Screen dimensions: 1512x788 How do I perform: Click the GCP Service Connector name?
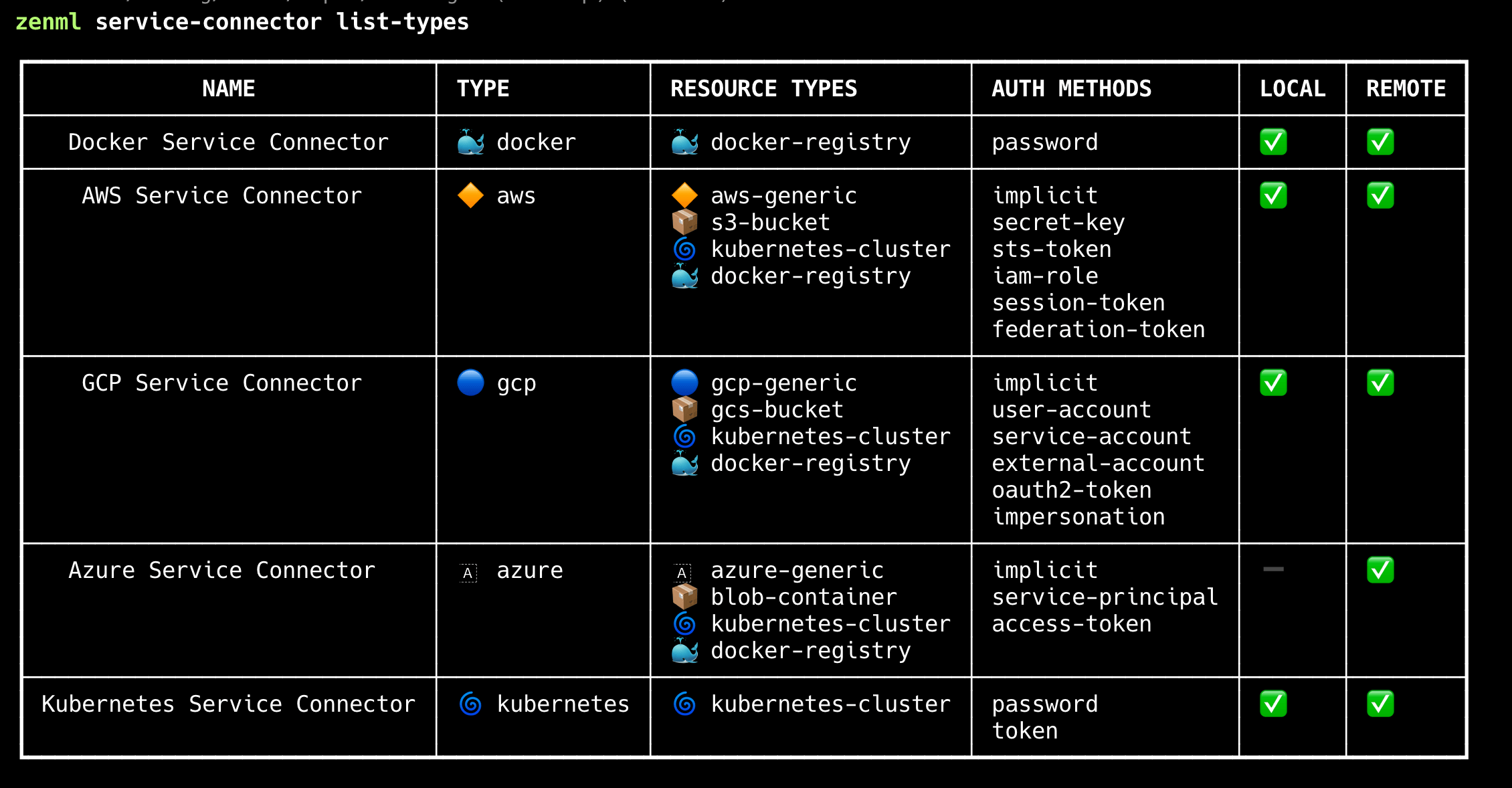pyautogui.click(x=221, y=383)
